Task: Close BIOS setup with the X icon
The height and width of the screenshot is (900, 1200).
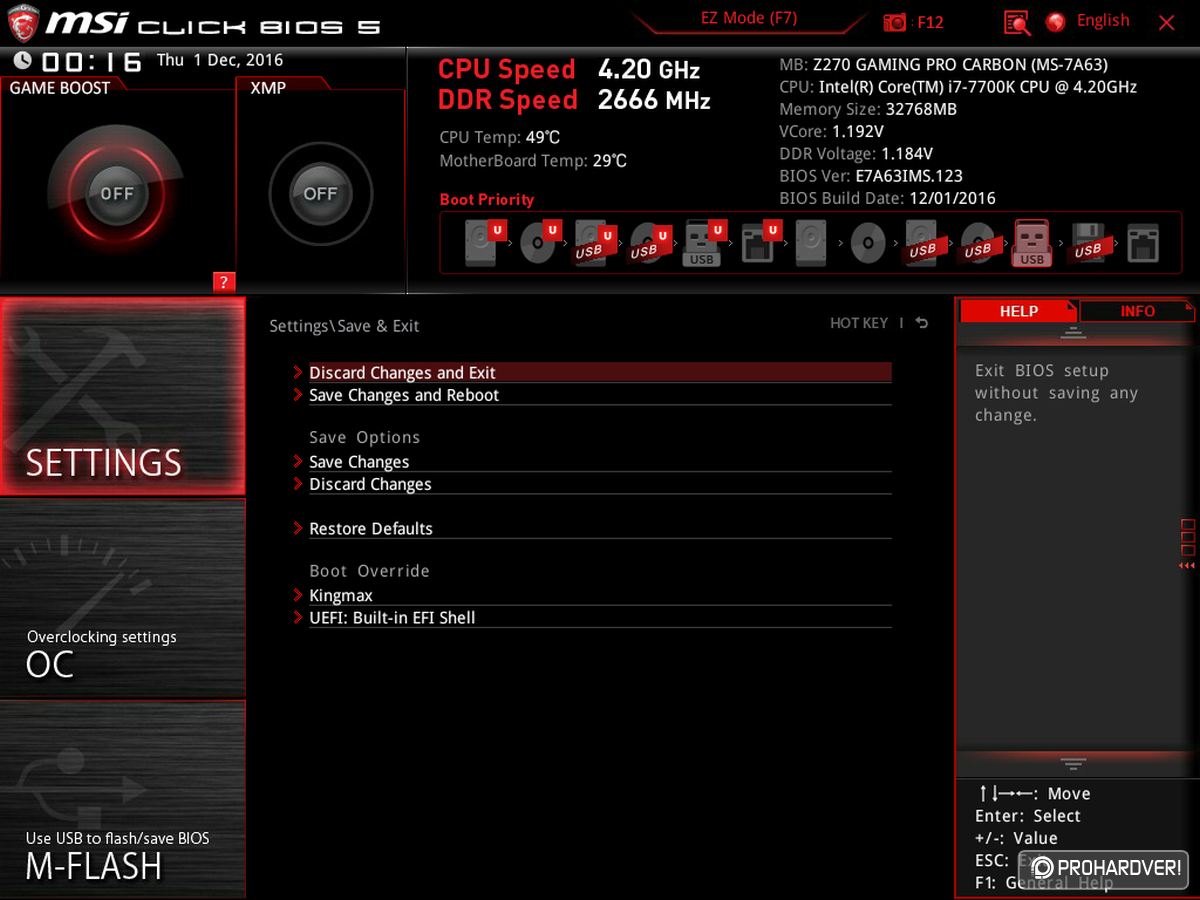Action: click(x=1166, y=22)
